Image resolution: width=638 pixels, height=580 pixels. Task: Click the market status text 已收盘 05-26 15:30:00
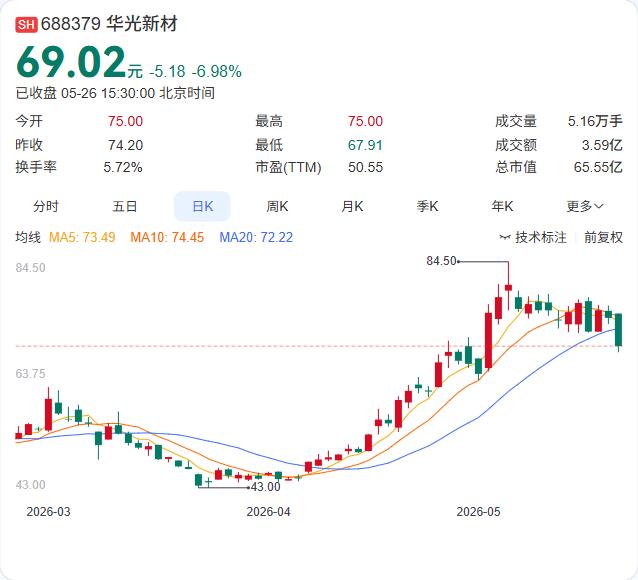pos(85,93)
